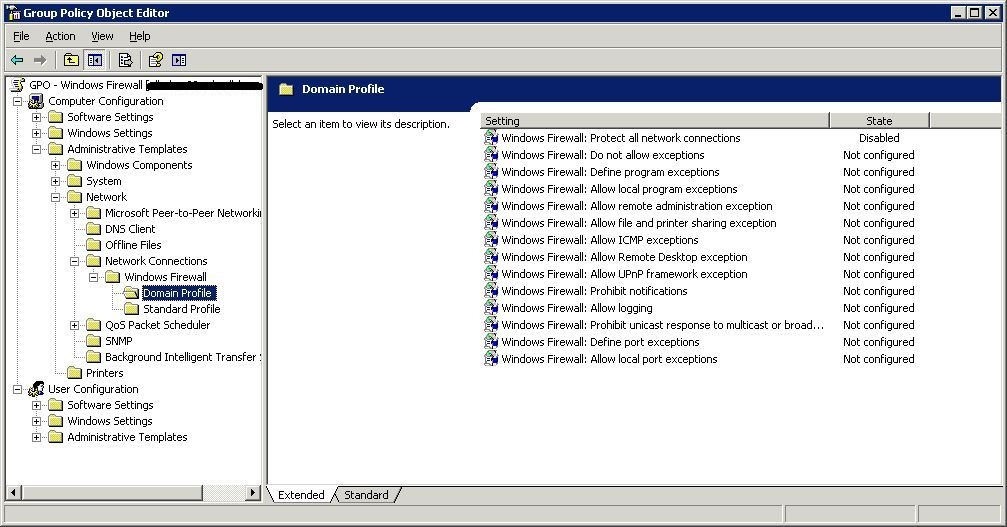Image resolution: width=1007 pixels, height=527 pixels.
Task: Click the tree pane horizontal scrollbar thumb
Action: click(112, 493)
